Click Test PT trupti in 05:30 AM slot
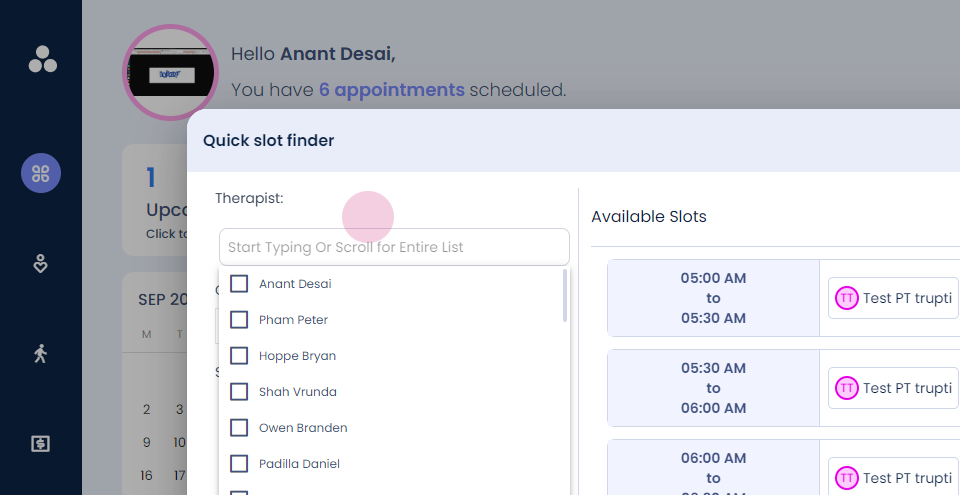The height and width of the screenshot is (495, 960). (893, 388)
